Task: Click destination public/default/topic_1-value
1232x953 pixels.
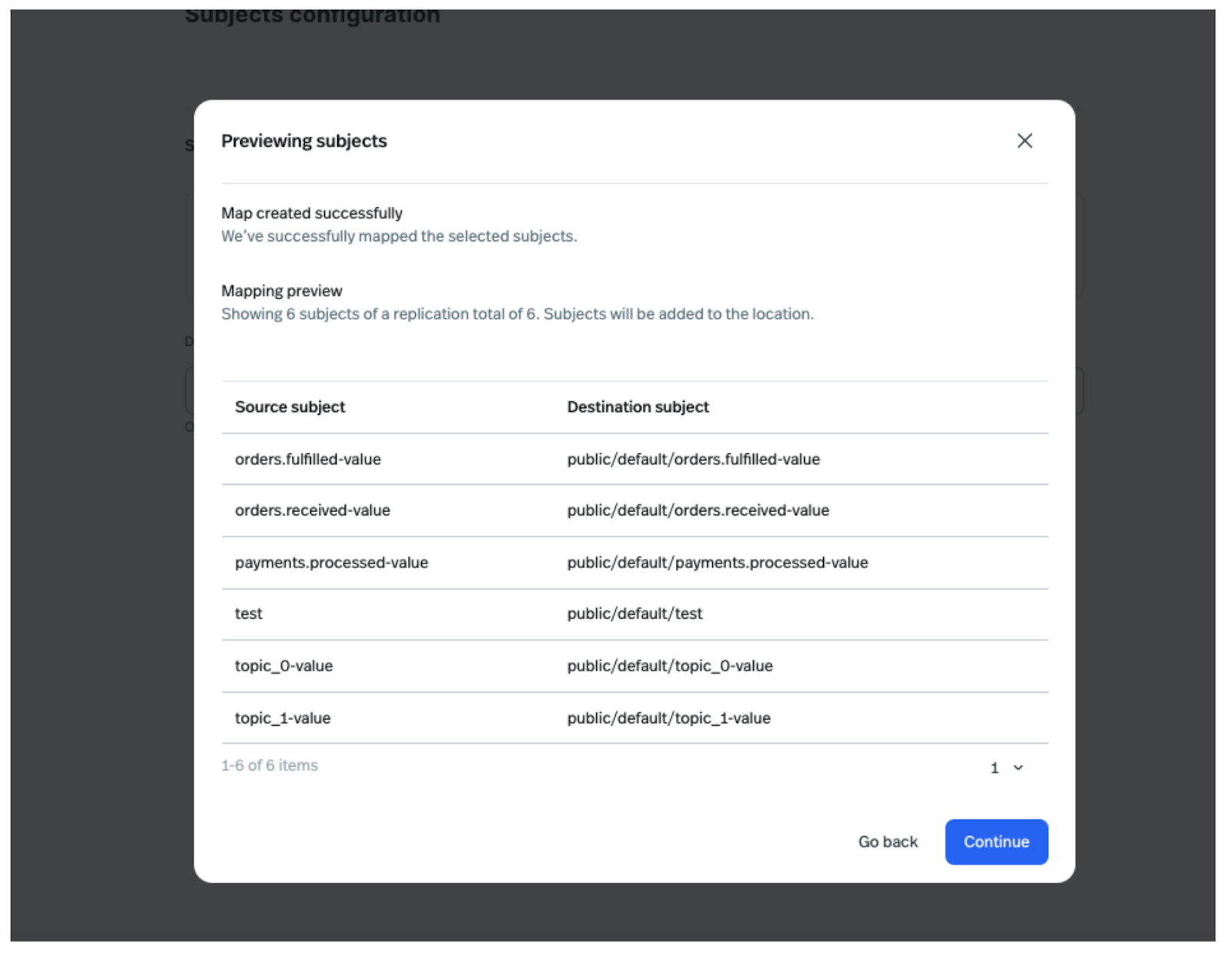Action: click(x=668, y=718)
